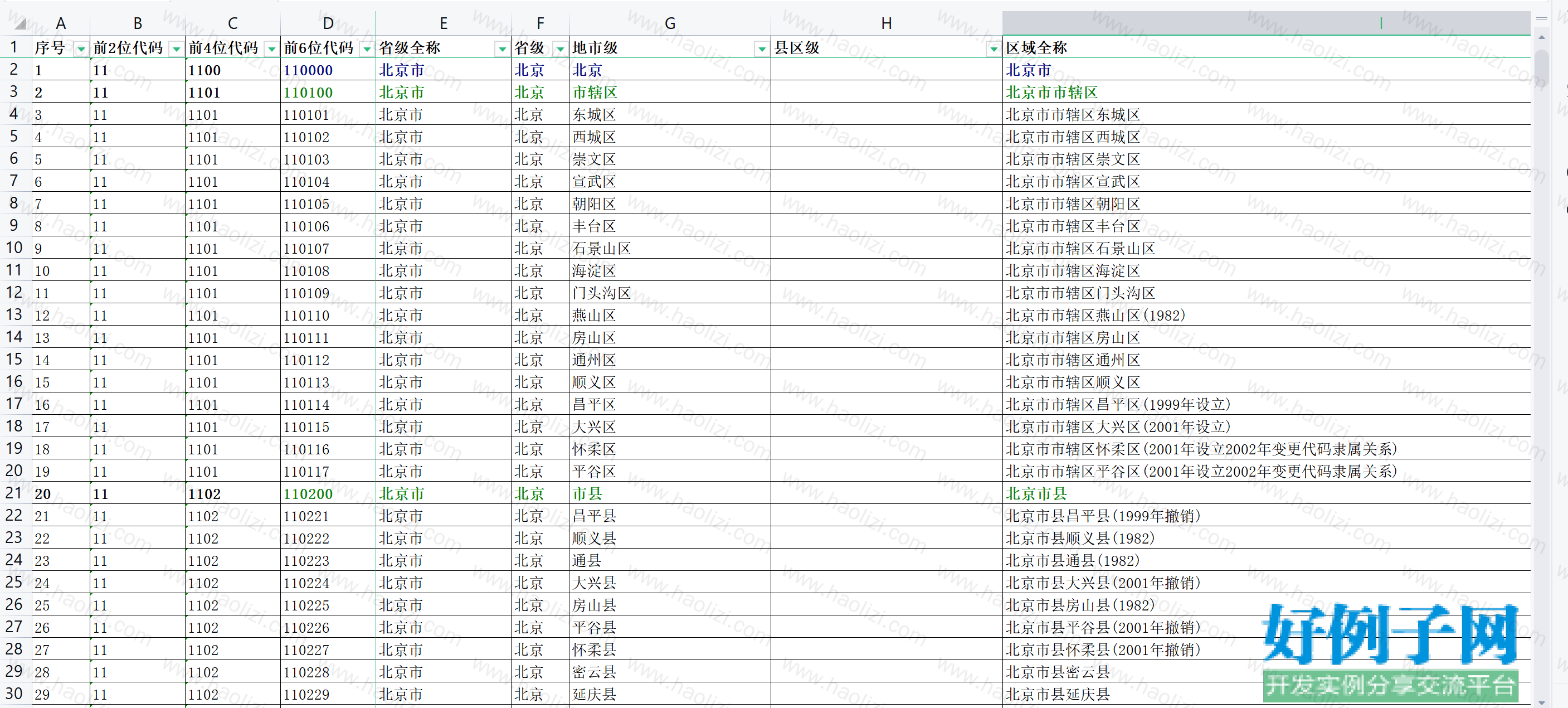The image size is (1568, 708).
Task: Click the 石景山区 cell in column G
Action: click(x=670, y=249)
